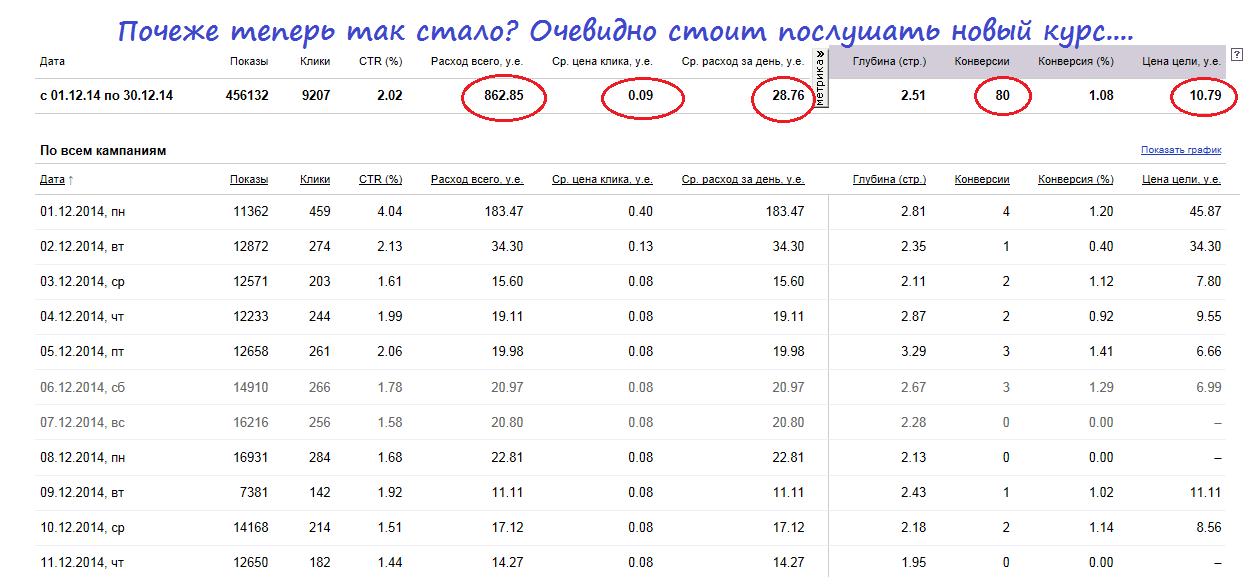Select the 01.12.2014, пн date row

click(83, 211)
